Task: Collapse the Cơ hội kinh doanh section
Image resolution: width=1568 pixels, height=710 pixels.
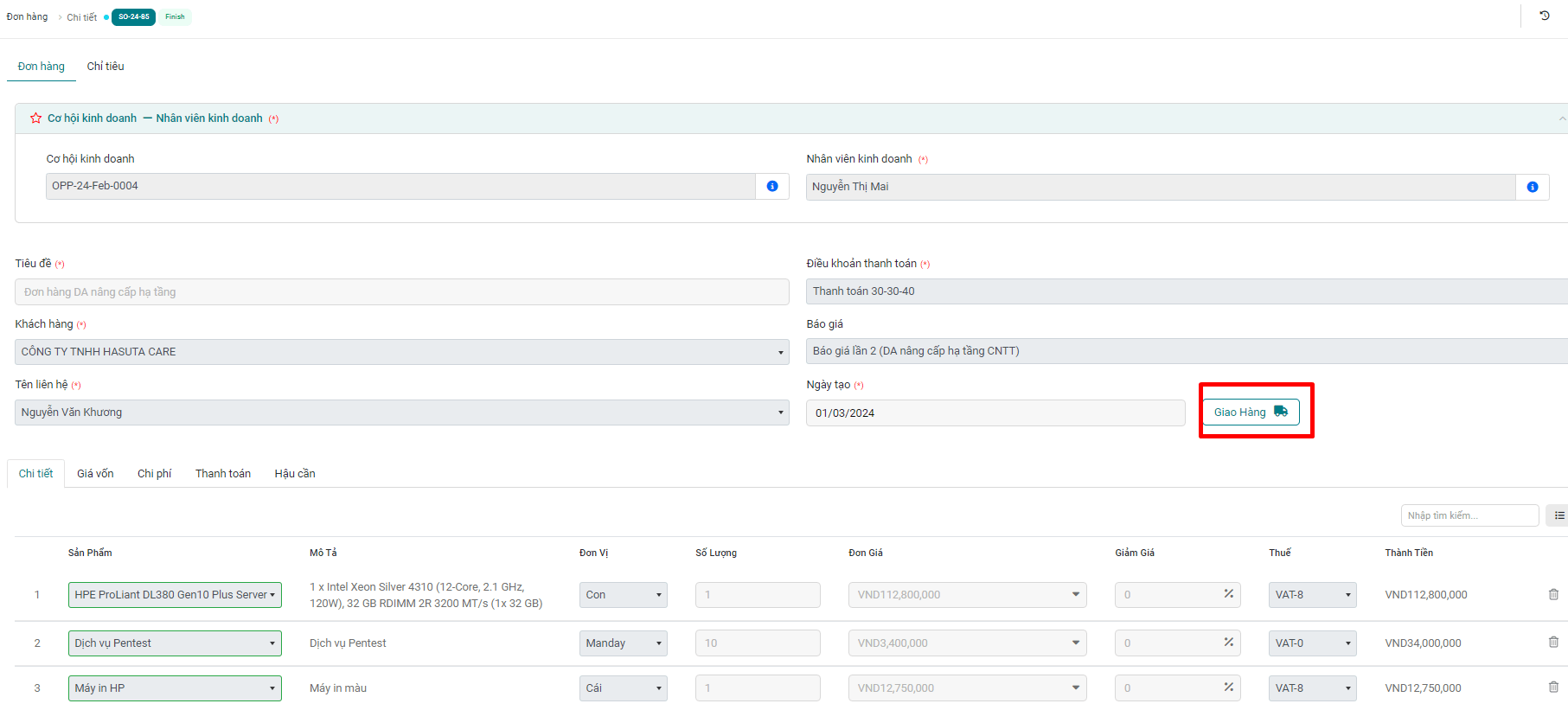Action: coord(1561,118)
